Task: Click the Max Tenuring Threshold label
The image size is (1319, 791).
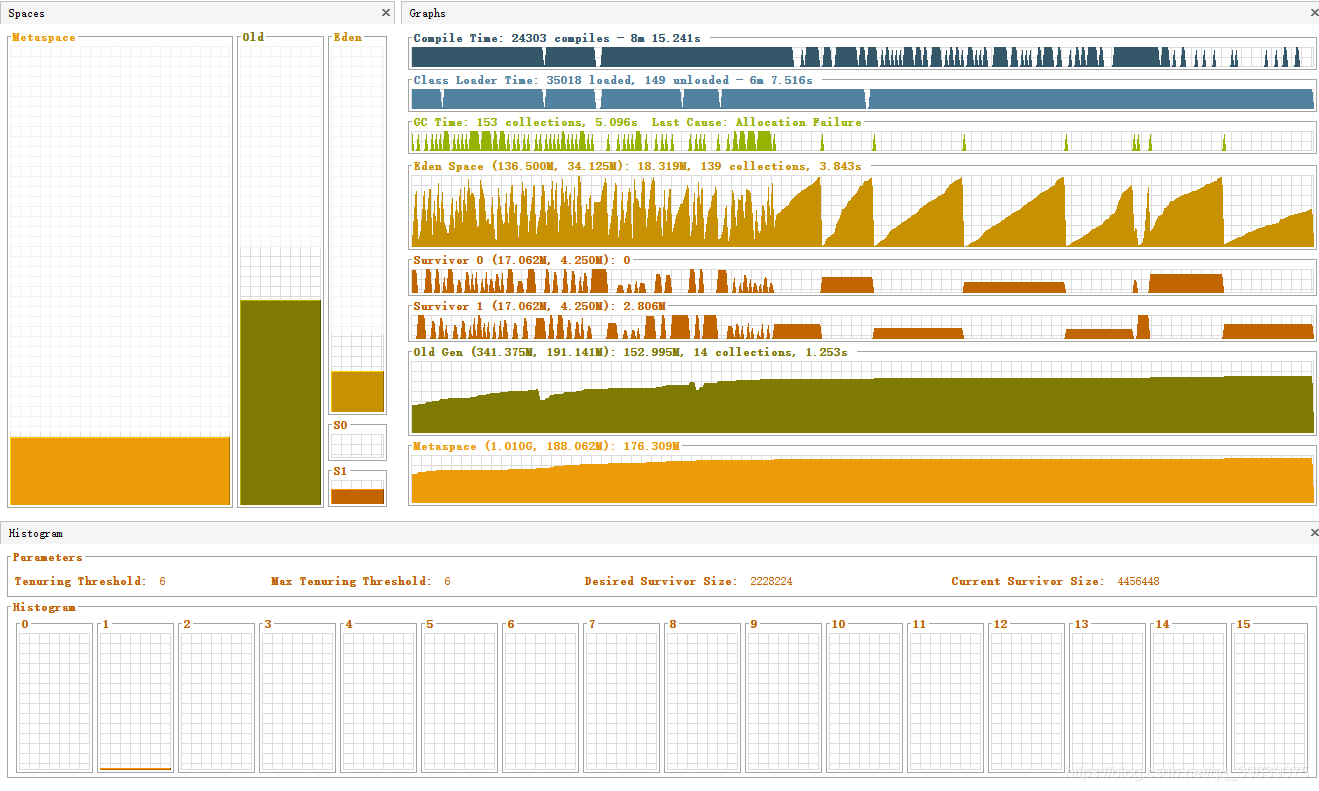Action: tap(351, 581)
